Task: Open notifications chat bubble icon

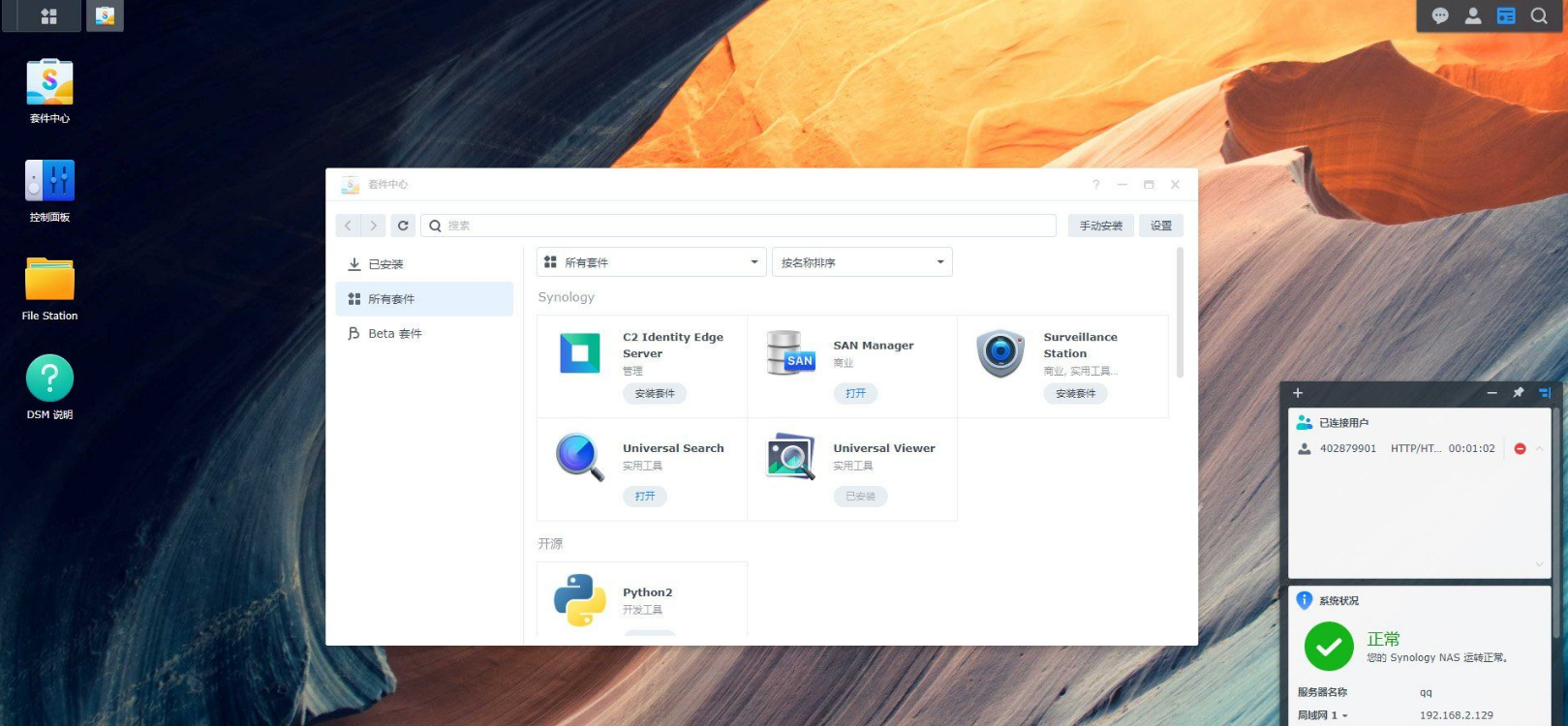Action: pyautogui.click(x=1440, y=16)
